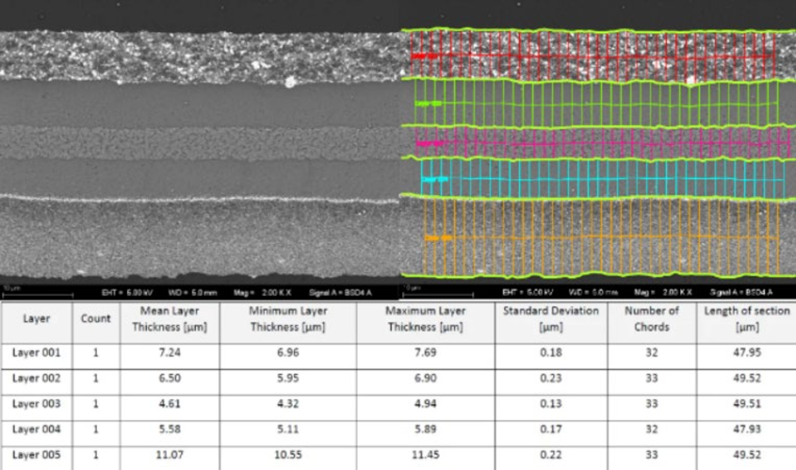Select minimum thickness cell '5.95'

288,378
